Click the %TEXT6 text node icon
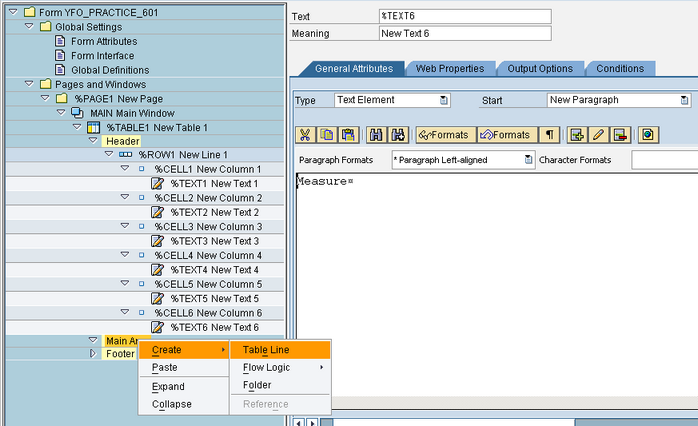 pos(157,327)
